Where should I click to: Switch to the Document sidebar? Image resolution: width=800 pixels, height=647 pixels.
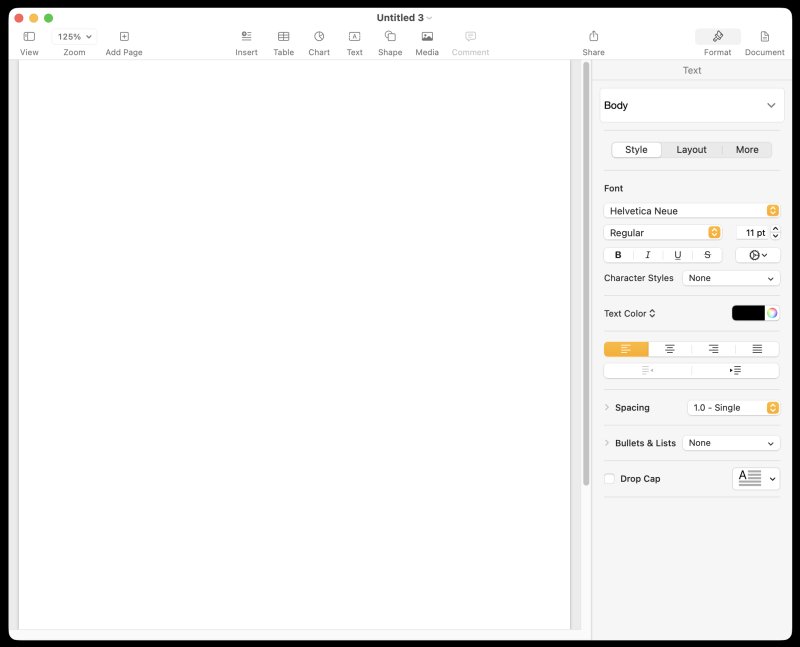763,37
